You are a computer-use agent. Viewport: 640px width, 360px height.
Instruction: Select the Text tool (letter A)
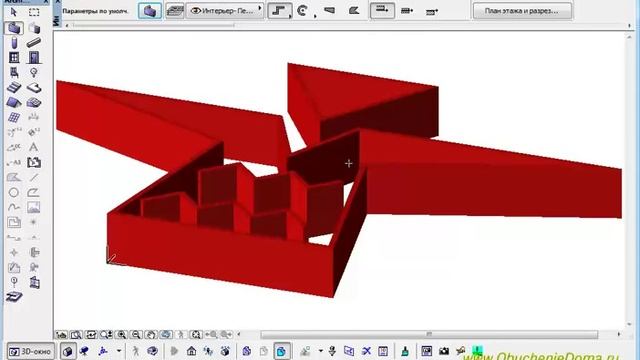pyautogui.click(x=34, y=147)
